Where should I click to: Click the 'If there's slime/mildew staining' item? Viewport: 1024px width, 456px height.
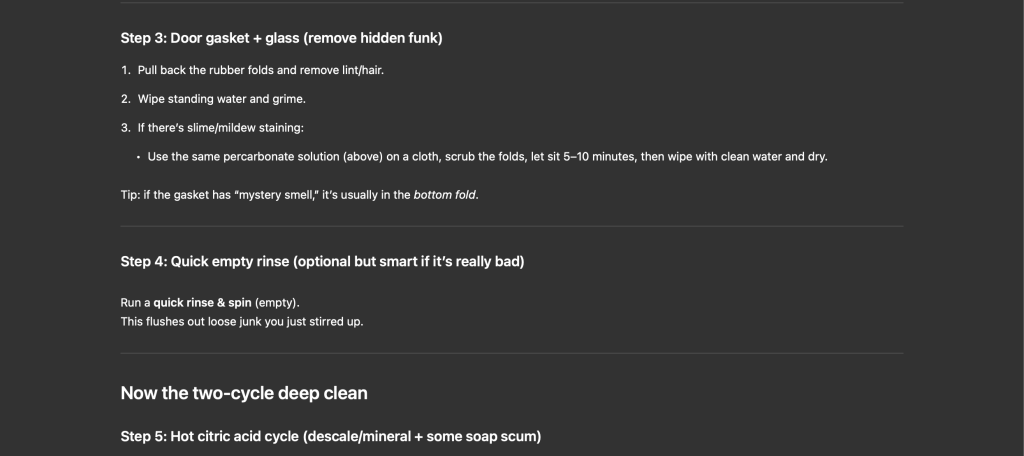pos(220,128)
